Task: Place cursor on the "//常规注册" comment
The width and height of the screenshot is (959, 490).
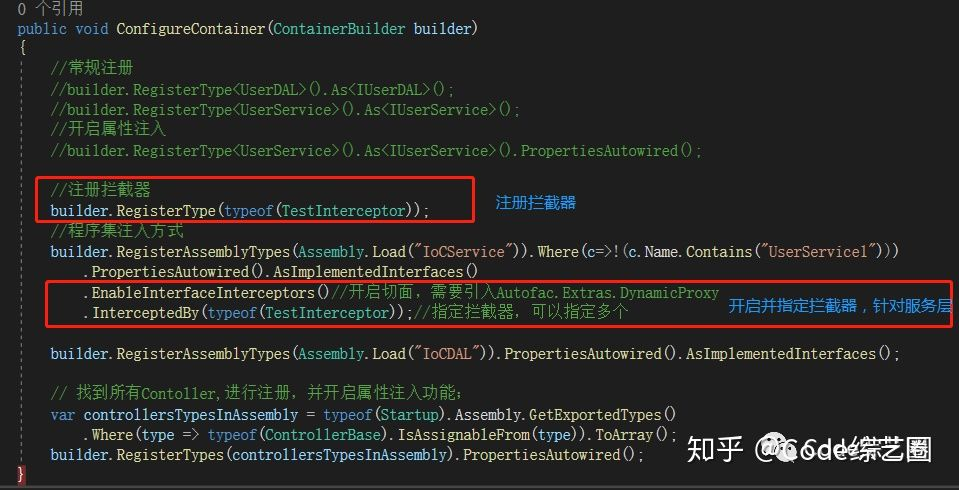Action: (92, 69)
